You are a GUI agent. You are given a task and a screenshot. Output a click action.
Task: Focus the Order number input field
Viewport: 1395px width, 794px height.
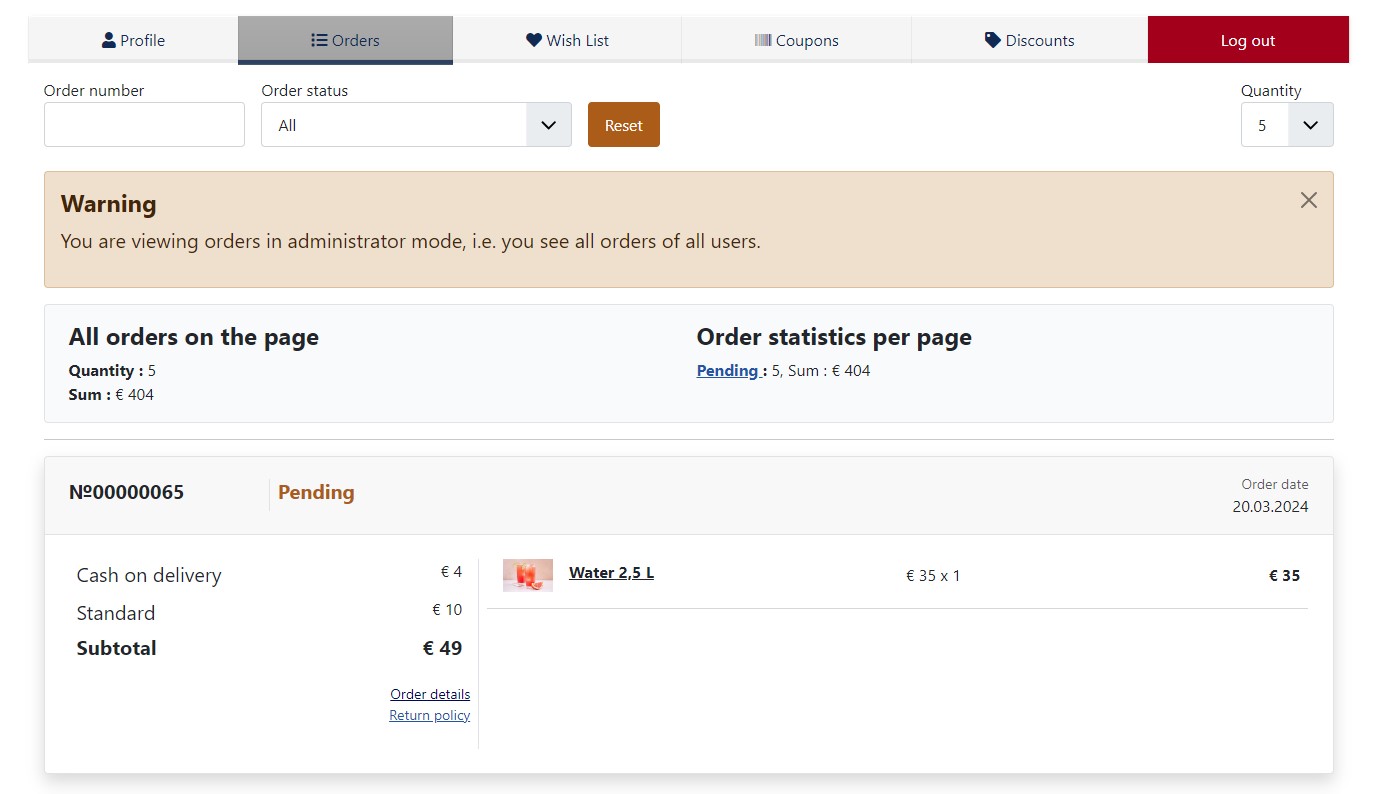coord(144,125)
